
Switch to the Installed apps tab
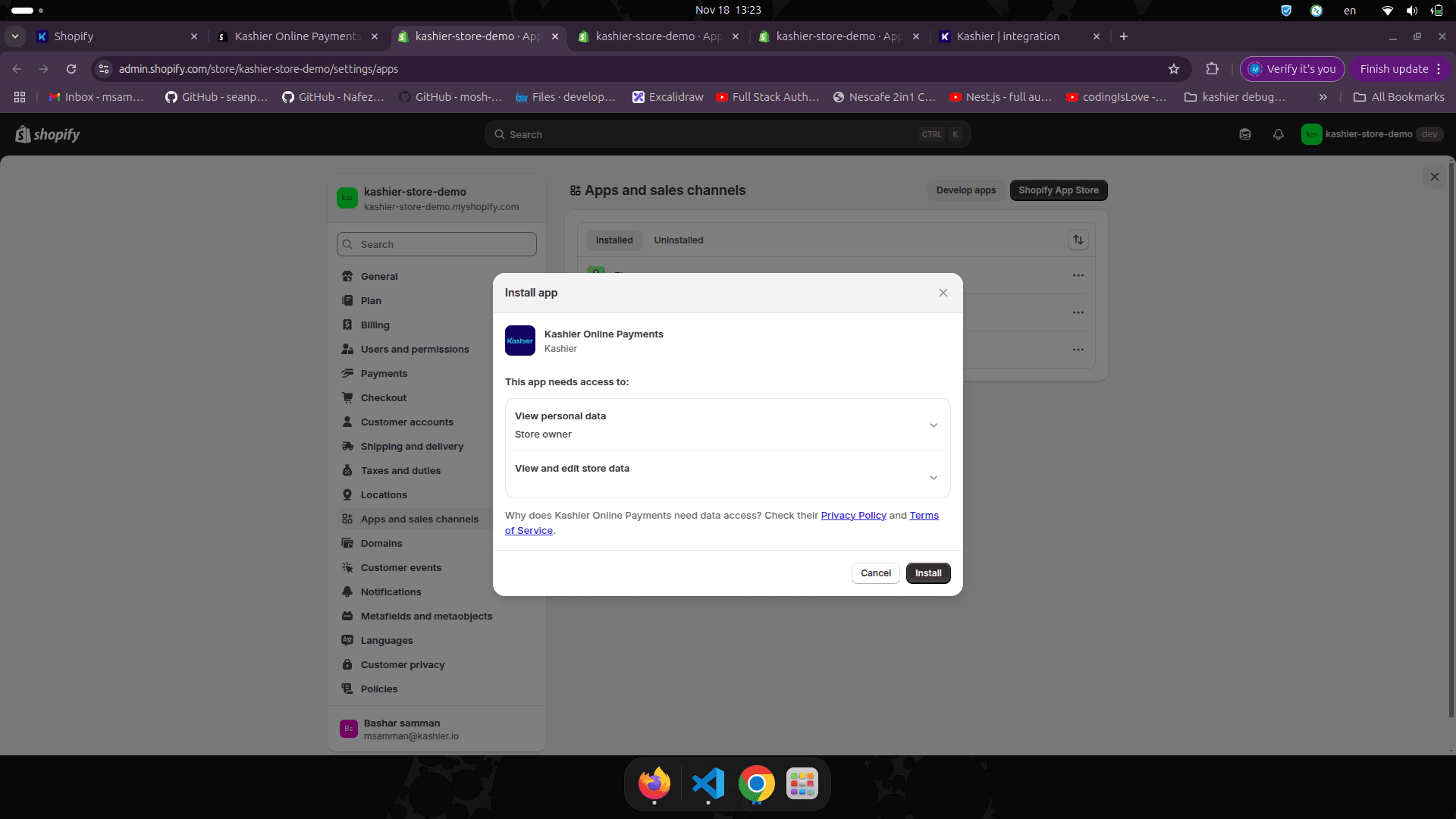click(614, 240)
